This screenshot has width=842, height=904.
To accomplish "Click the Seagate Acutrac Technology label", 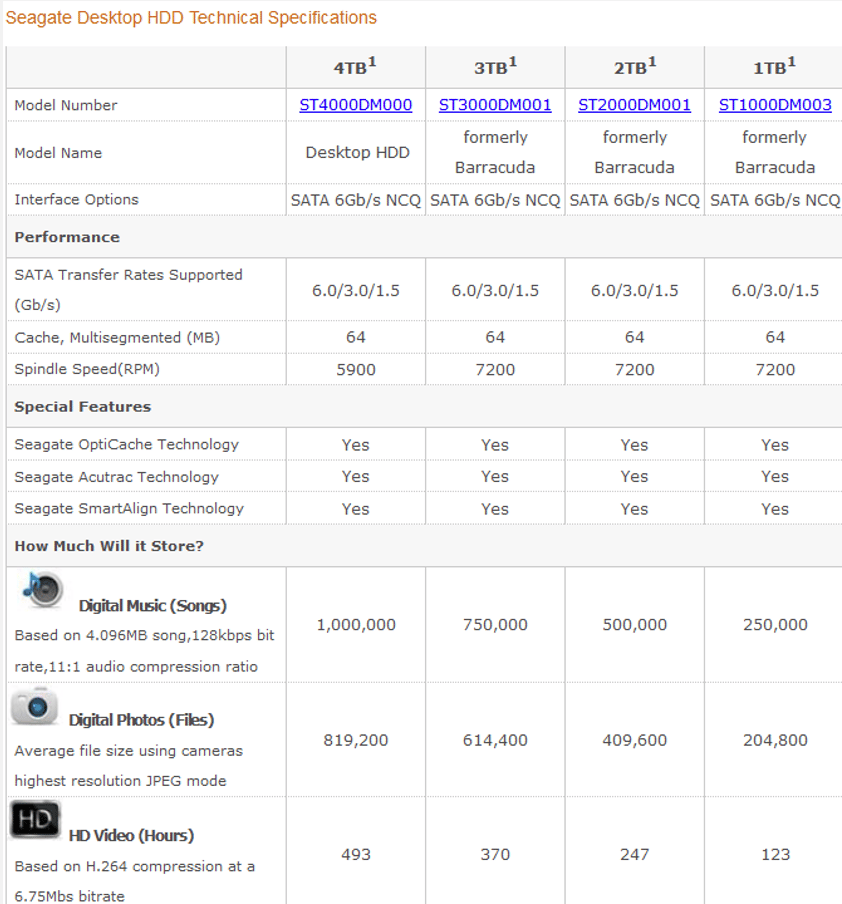I will [x=116, y=477].
